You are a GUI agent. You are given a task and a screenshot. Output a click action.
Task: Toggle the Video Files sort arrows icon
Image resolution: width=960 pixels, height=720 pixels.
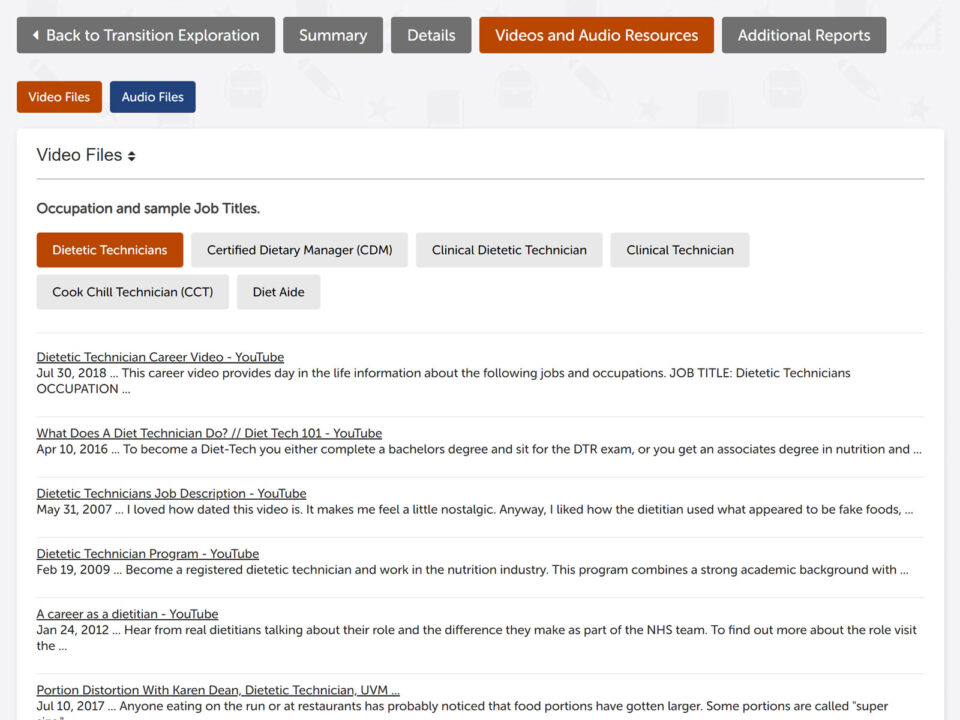tap(132, 156)
